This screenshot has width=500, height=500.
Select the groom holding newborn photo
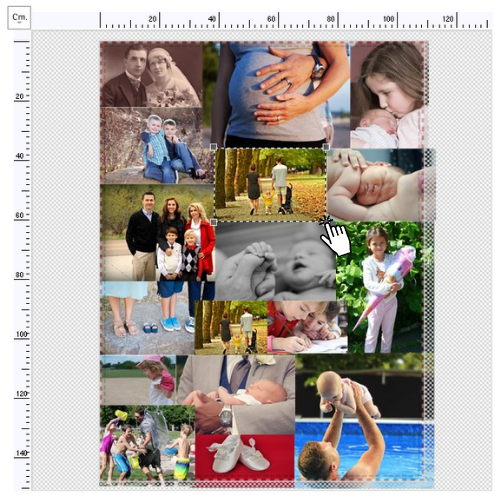coord(236,395)
